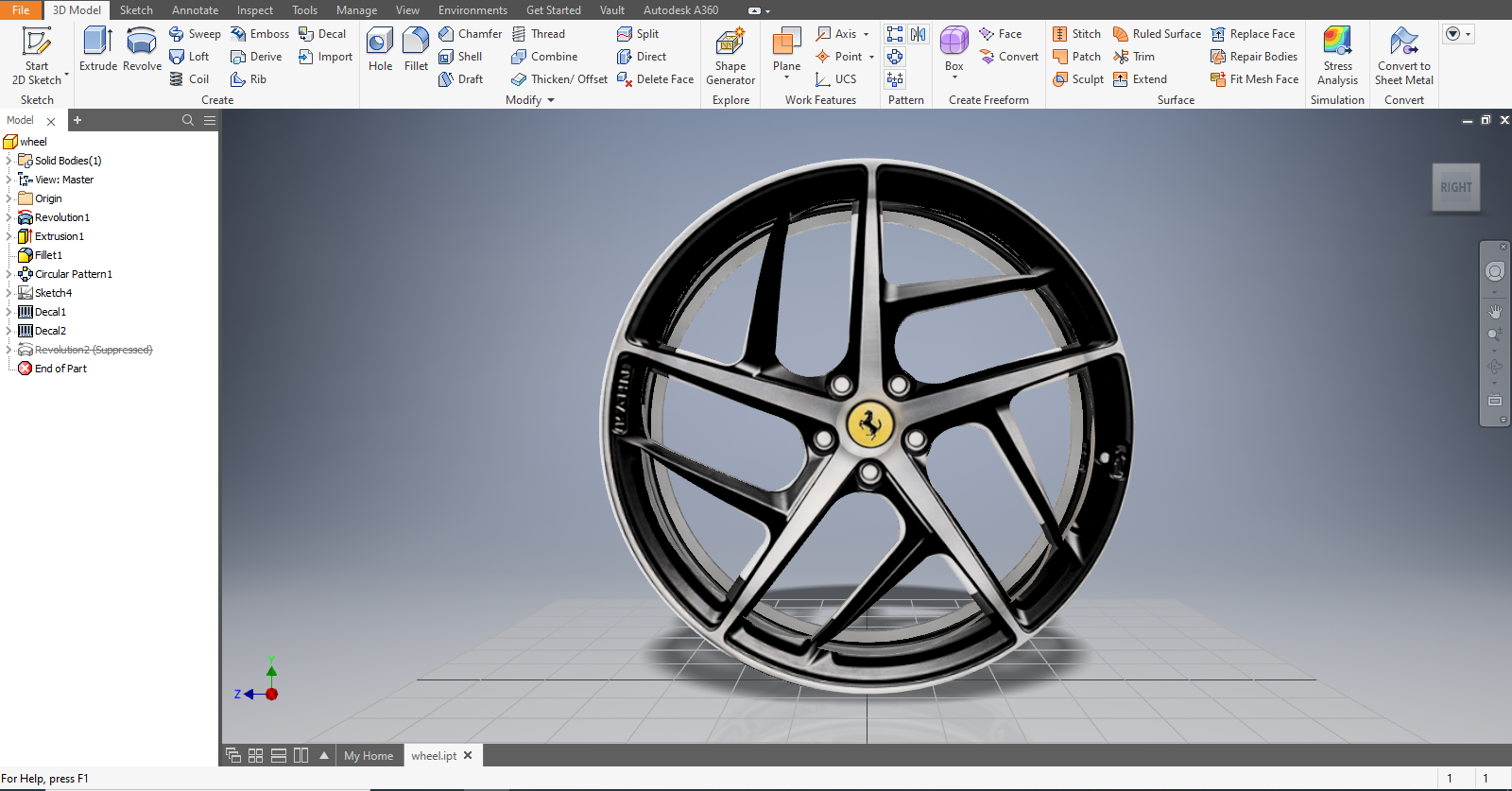Viewport: 1512px width, 791px height.
Task: Select Fillet1 in the model tree
Action: [x=48, y=255]
